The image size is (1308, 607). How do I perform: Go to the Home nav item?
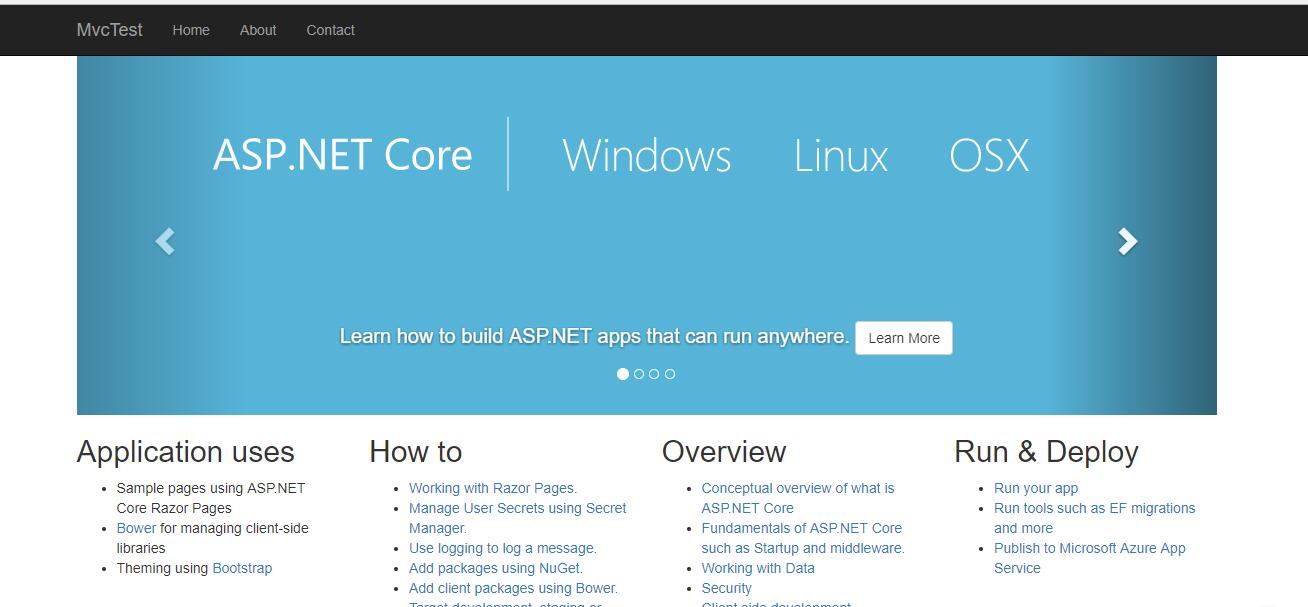[x=191, y=30]
